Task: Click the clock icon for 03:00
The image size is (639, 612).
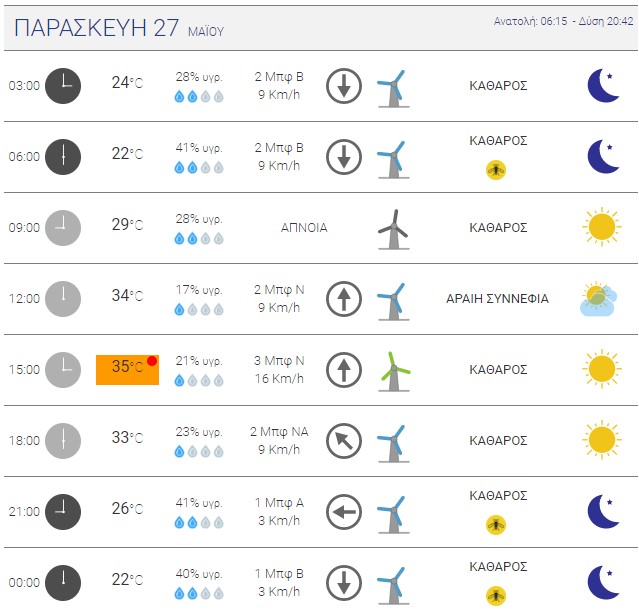Action: (x=63, y=86)
